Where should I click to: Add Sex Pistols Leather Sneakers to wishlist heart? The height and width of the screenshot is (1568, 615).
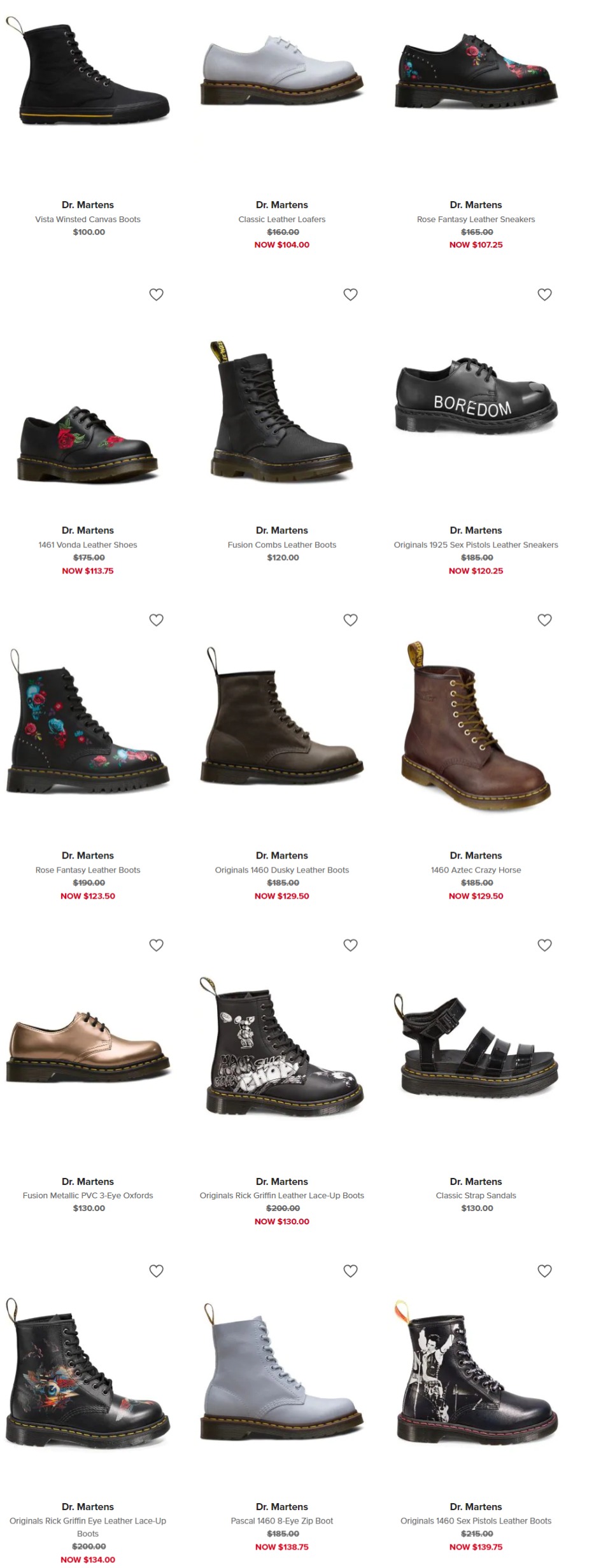(x=544, y=295)
